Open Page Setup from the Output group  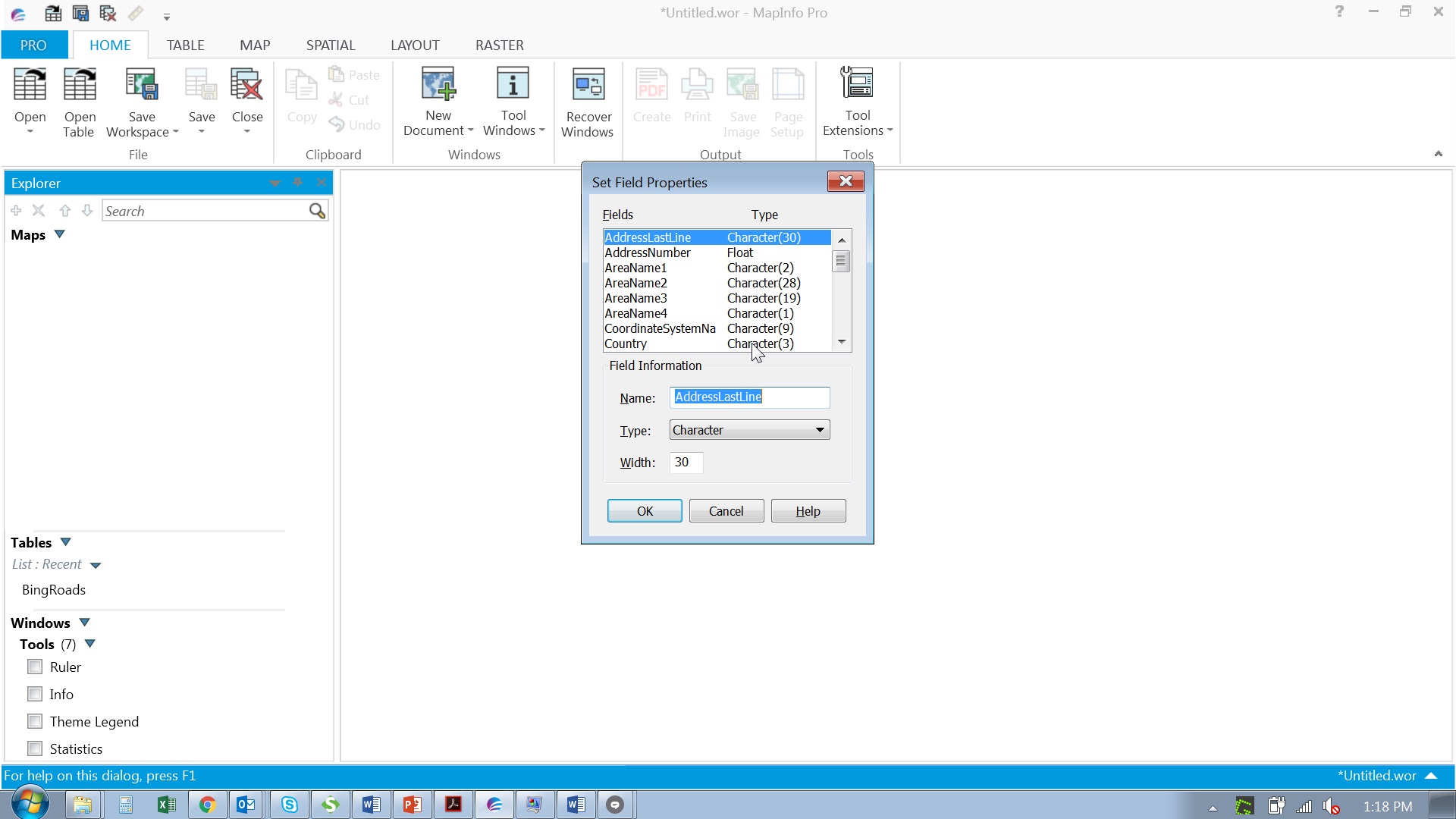(x=787, y=101)
